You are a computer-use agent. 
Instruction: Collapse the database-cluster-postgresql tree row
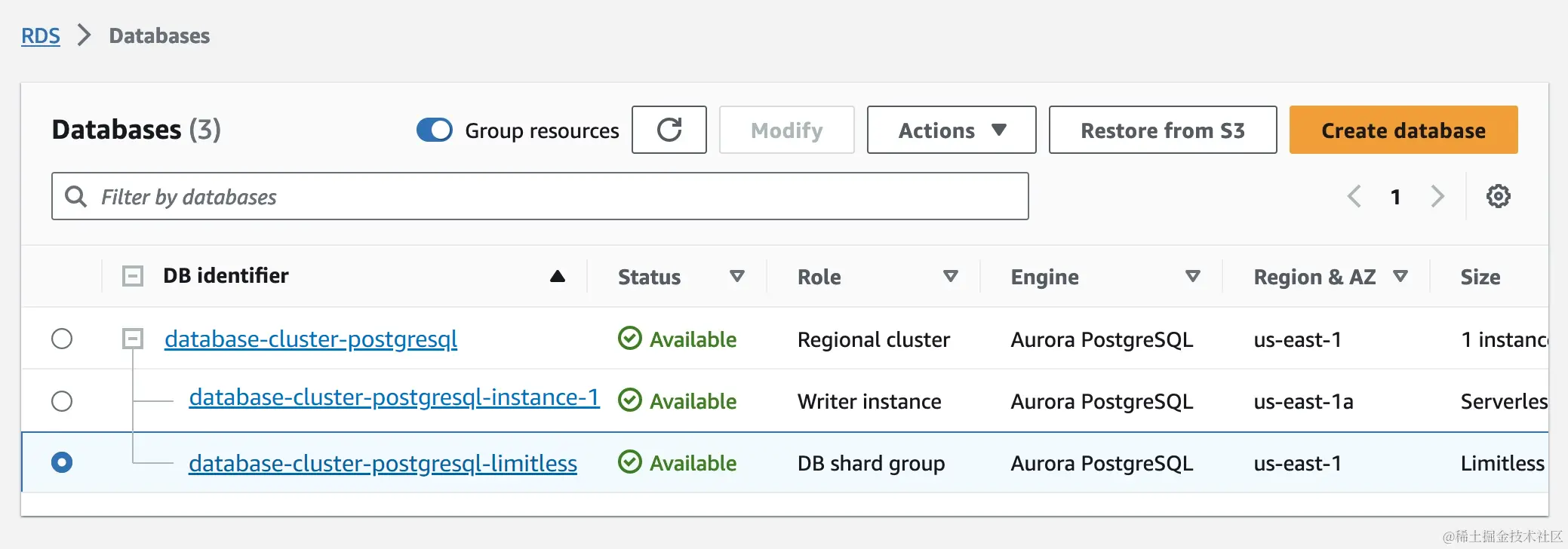click(133, 339)
